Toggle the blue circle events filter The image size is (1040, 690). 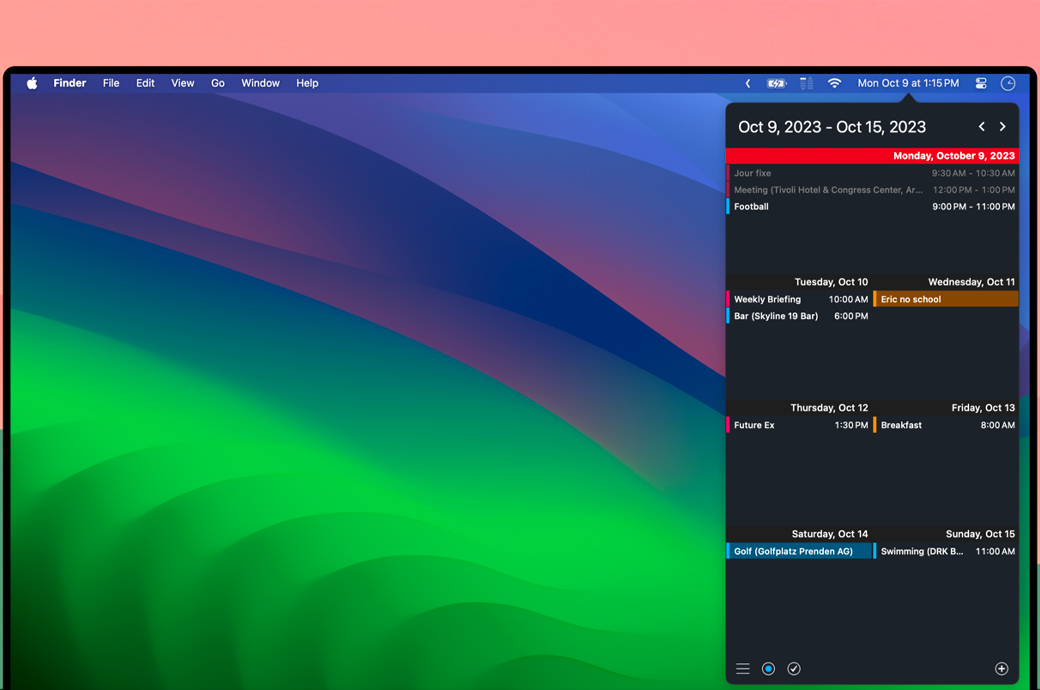(x=768, y=669)
